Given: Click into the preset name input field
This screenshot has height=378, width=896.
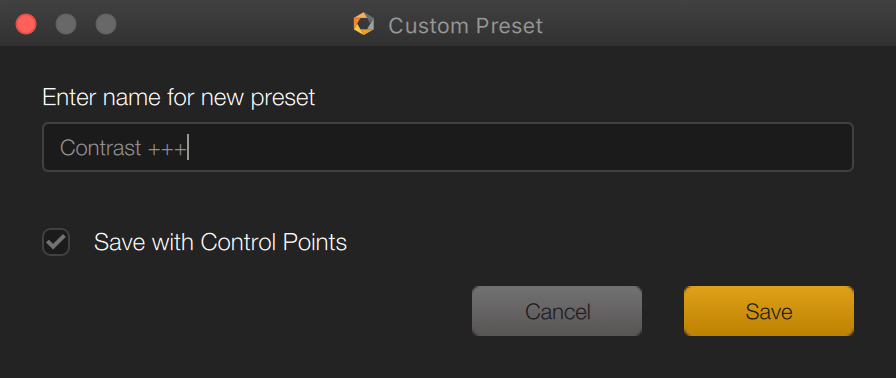Looking at the screenshot, I should tap(447, 147).
